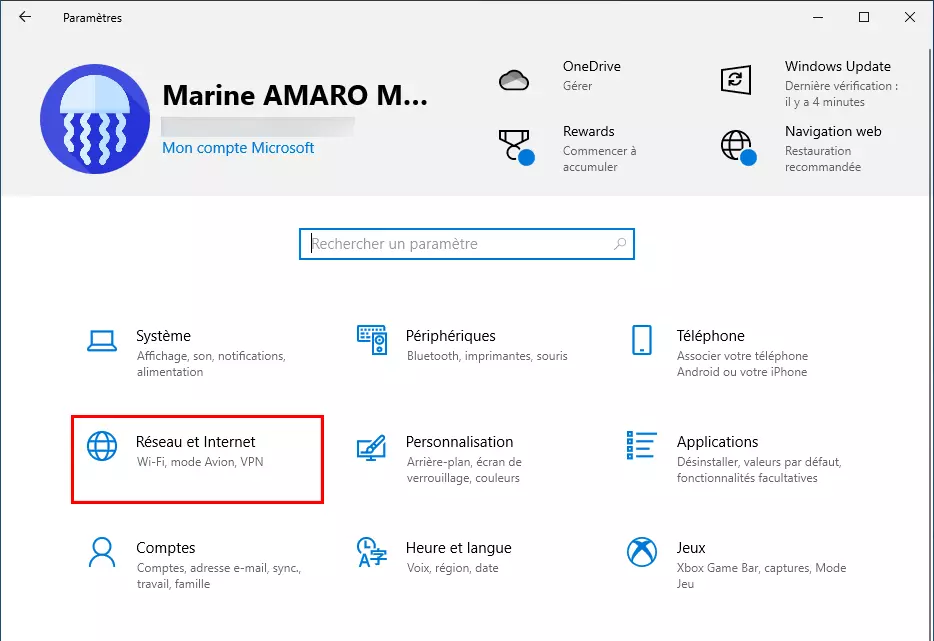This screenshot has height=641, width=934.
Task: Click the Paramètres window title text
Action: click(92, 18)
